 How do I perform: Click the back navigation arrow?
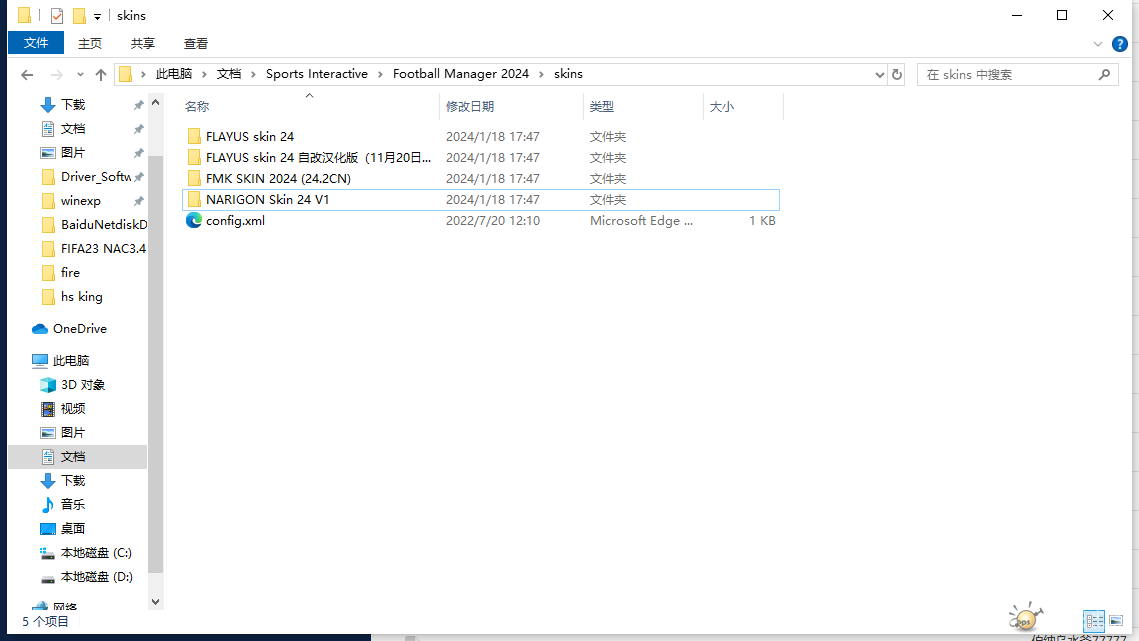(x=28, y=74)
